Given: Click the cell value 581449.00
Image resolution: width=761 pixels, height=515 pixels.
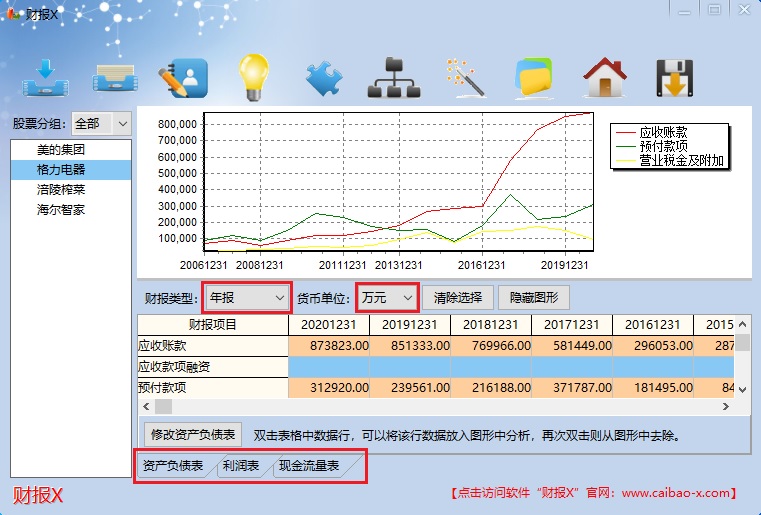Looking at the screenshot, I should click(572, 346).
